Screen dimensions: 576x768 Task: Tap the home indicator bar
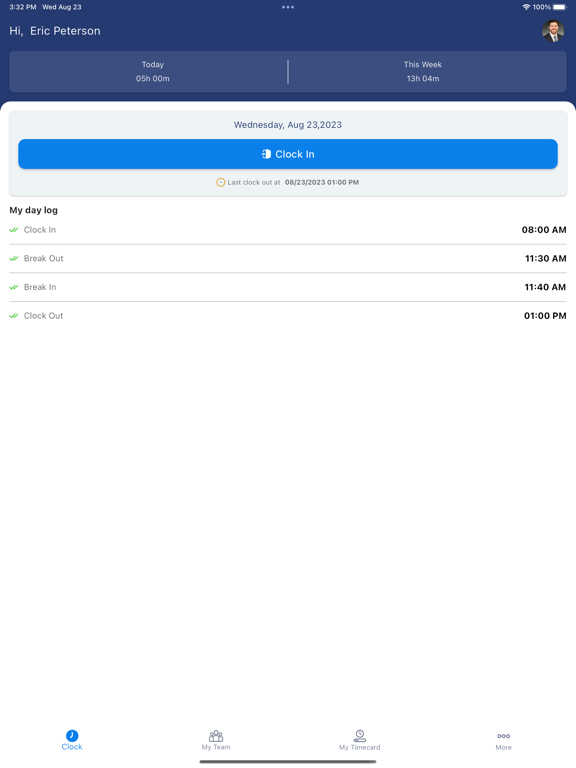[x=288, y=762]
